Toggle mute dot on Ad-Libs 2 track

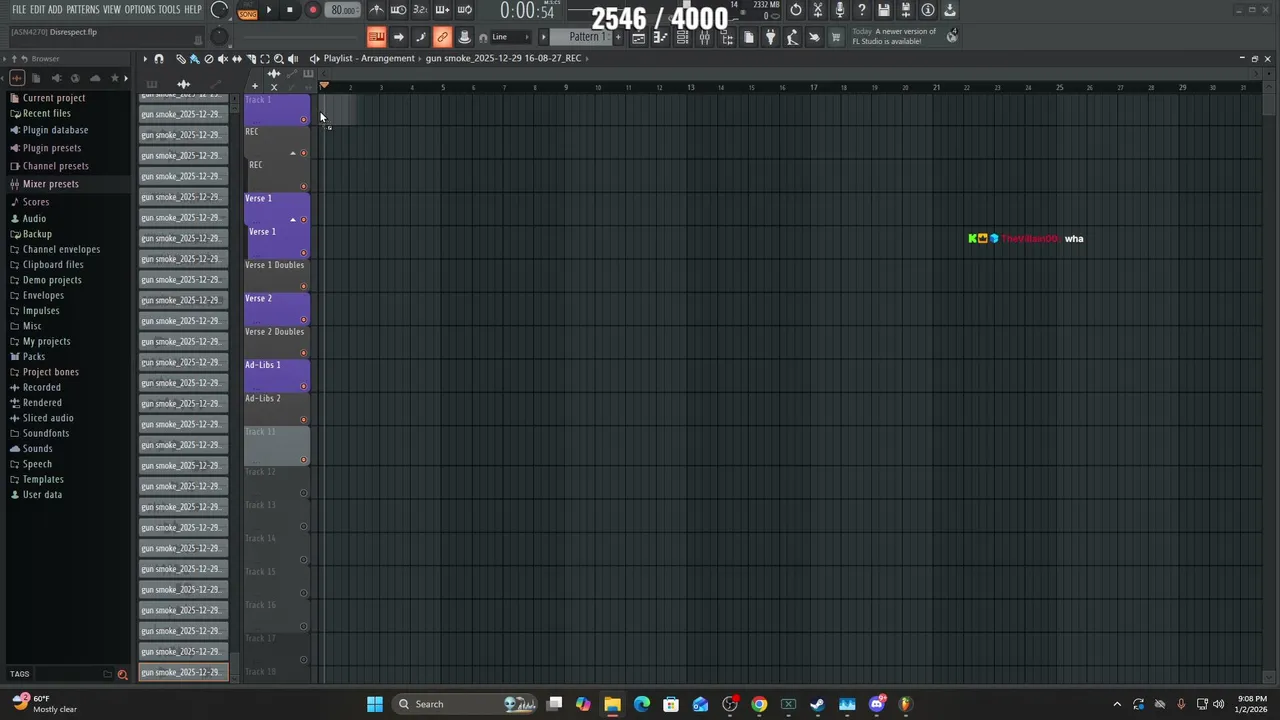[x=304, y=419]
